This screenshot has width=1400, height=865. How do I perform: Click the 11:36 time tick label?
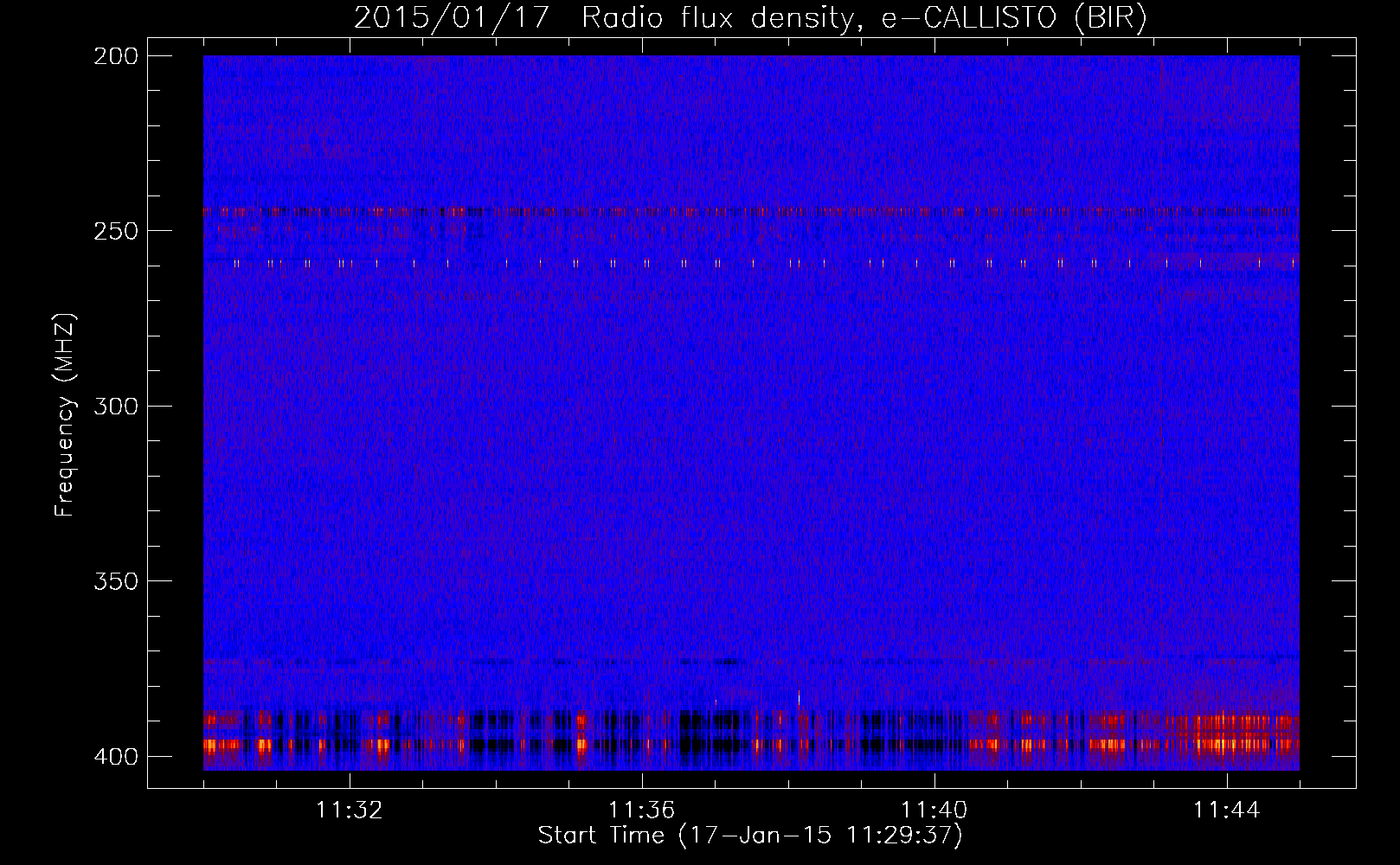coord(642,811)
